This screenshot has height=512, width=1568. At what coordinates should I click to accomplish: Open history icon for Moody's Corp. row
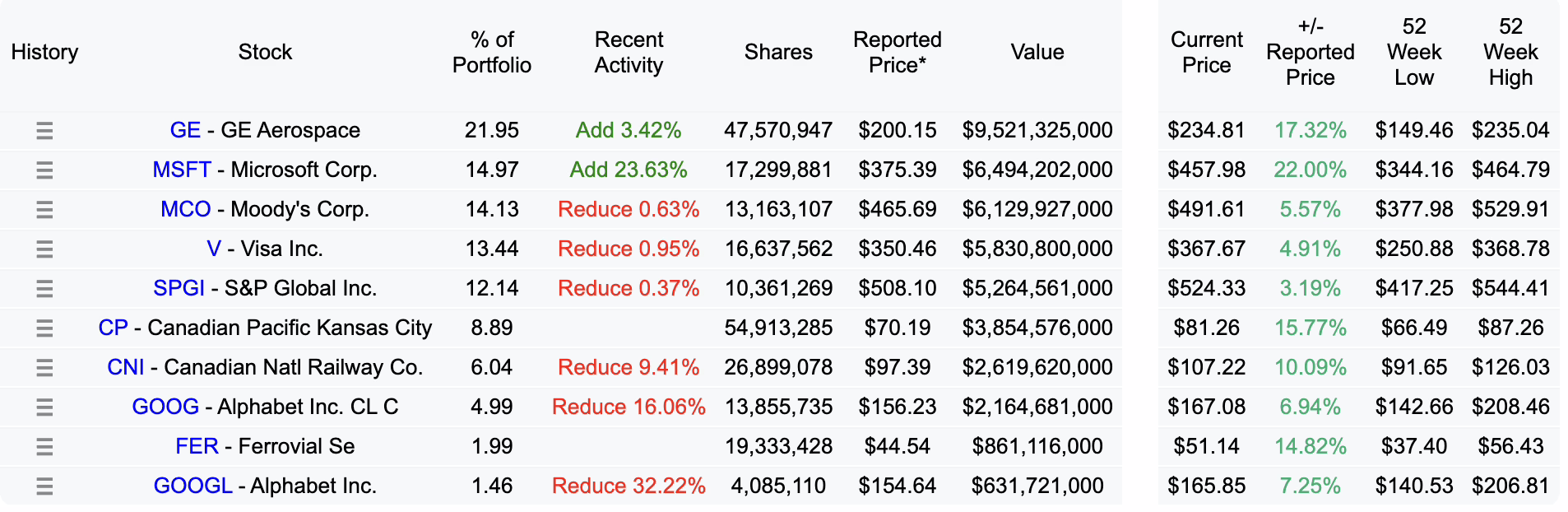[x=44, y=210]
